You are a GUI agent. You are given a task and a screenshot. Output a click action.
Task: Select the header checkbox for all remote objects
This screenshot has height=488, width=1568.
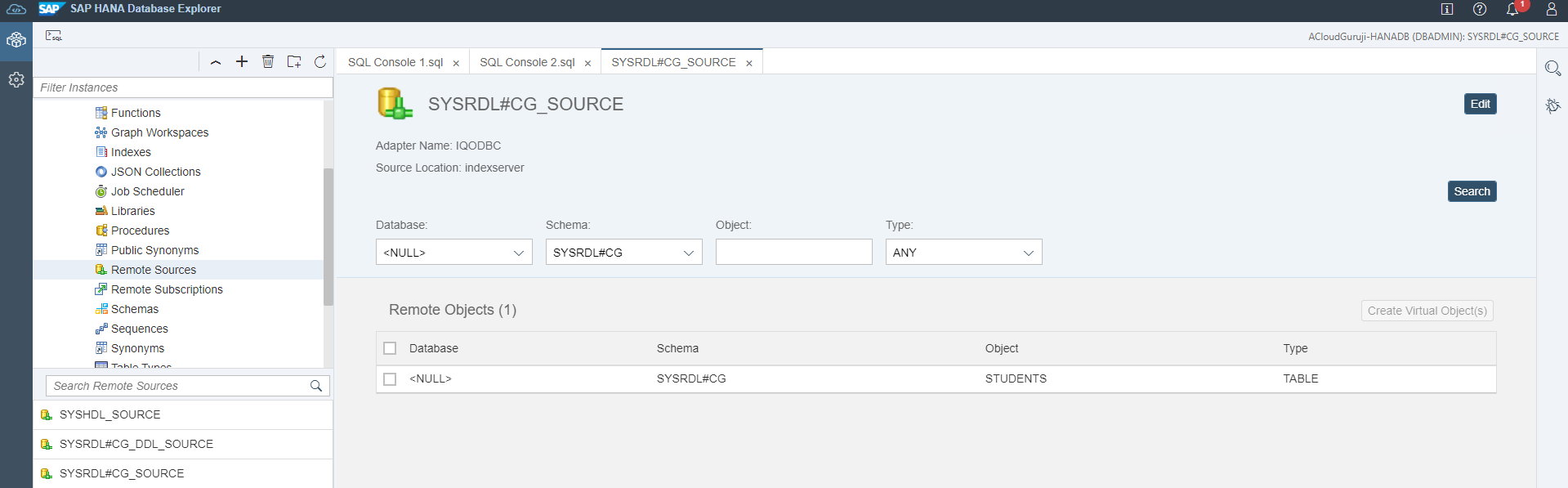(390, 348)
